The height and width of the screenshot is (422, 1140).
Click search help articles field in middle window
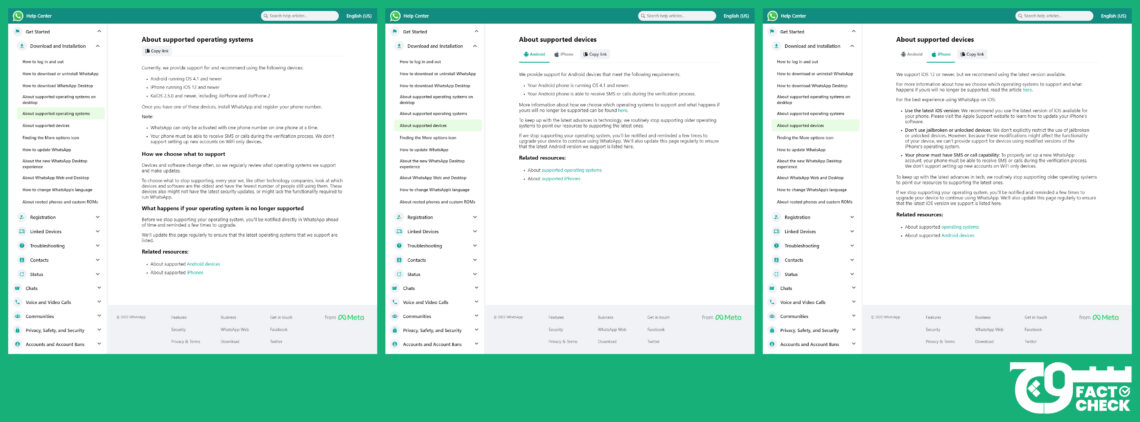tap(677, 15)
